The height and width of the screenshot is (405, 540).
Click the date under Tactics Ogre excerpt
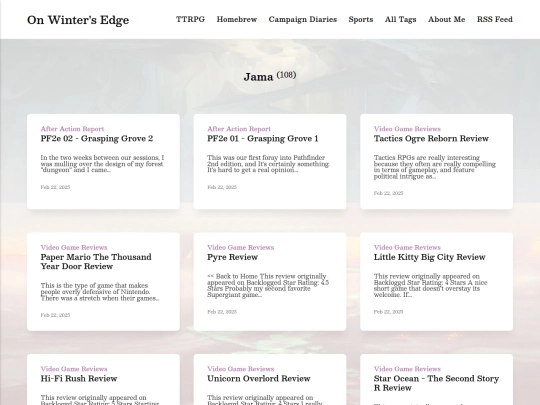388,193
